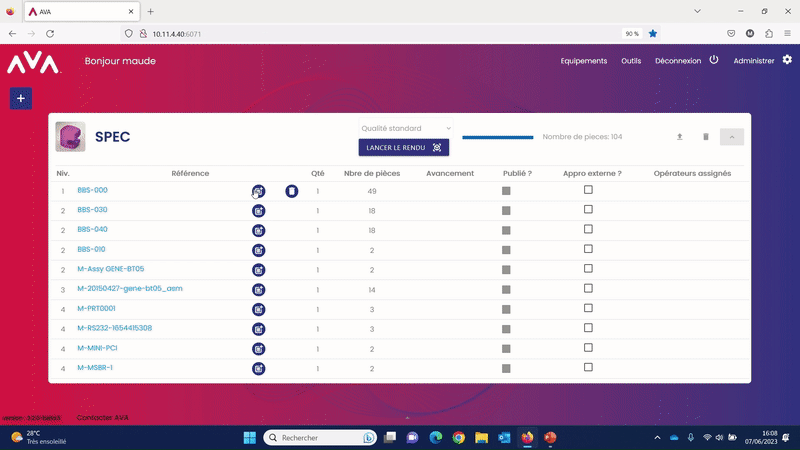Click the render icon in BBS-010 row
This screenshot has height=450, width=800.
point(259,251)
